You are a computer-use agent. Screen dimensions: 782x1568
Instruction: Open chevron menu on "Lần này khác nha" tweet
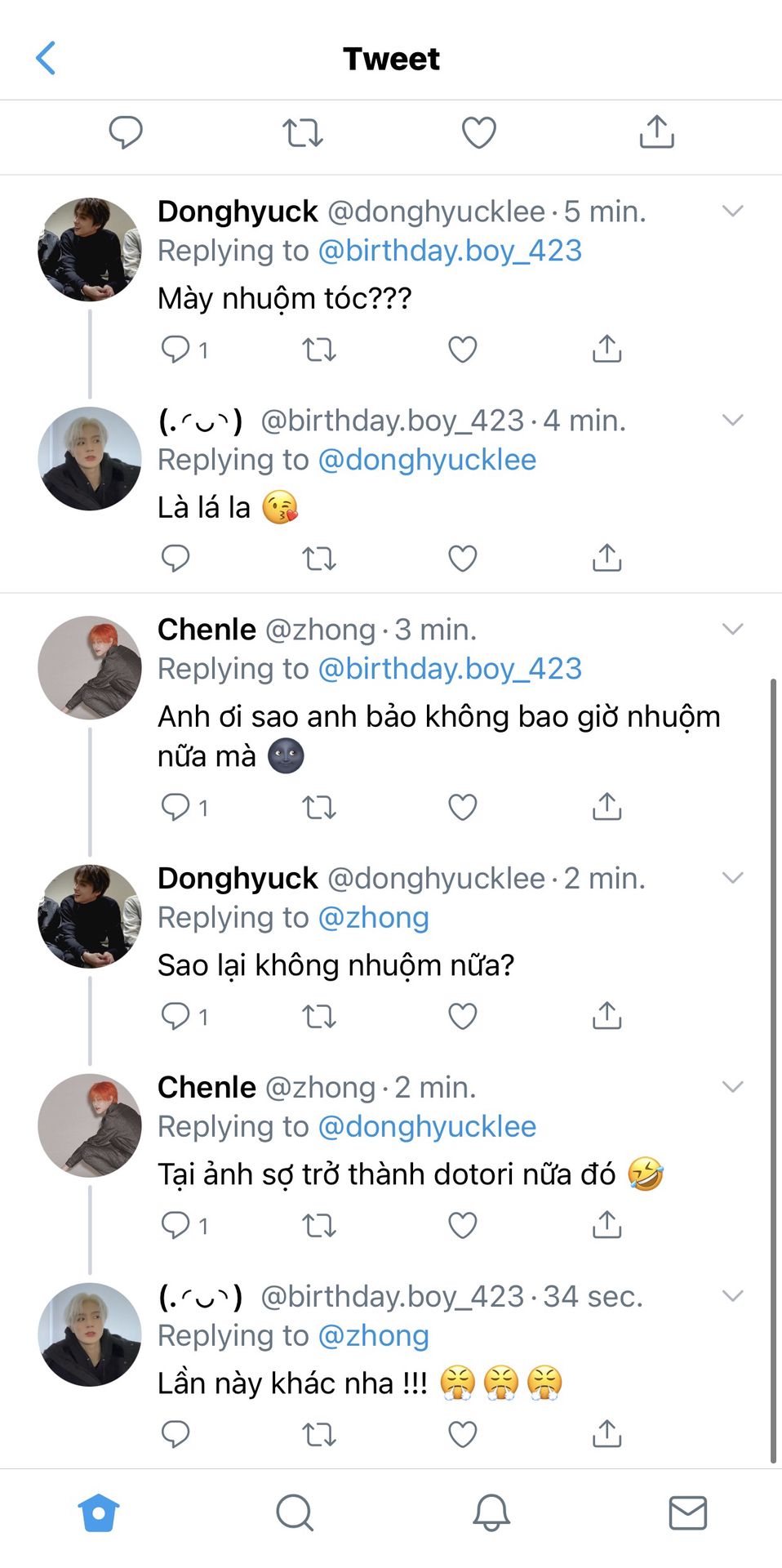(x=733, y=1296)
